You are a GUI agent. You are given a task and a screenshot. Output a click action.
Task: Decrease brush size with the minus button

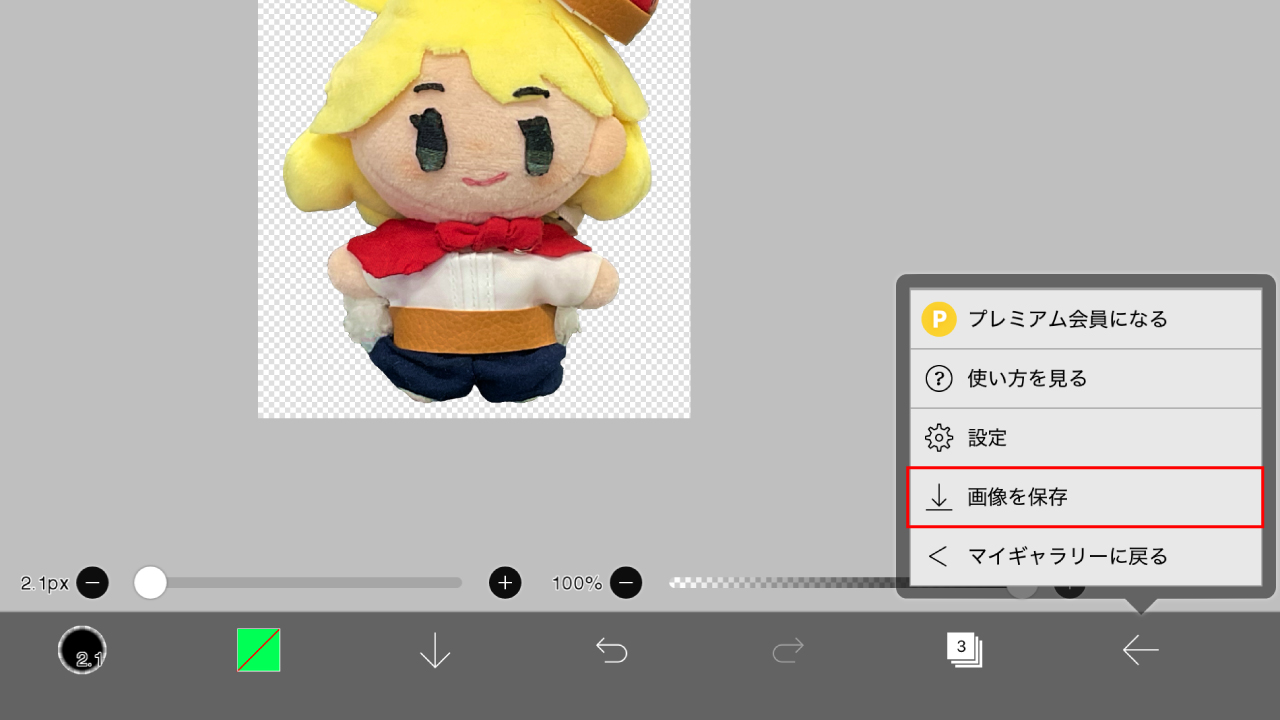[x=92, y=582]
